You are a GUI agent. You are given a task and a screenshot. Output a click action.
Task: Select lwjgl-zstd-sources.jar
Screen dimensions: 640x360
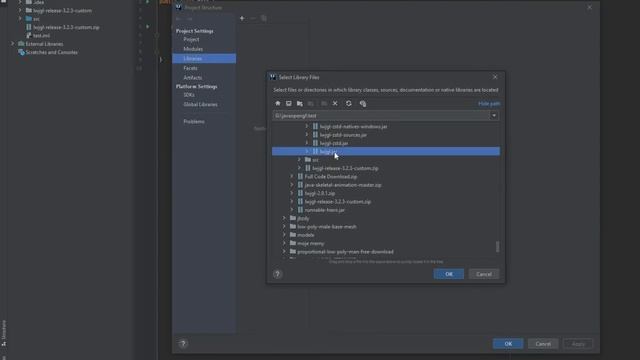[x=343, y=135]
